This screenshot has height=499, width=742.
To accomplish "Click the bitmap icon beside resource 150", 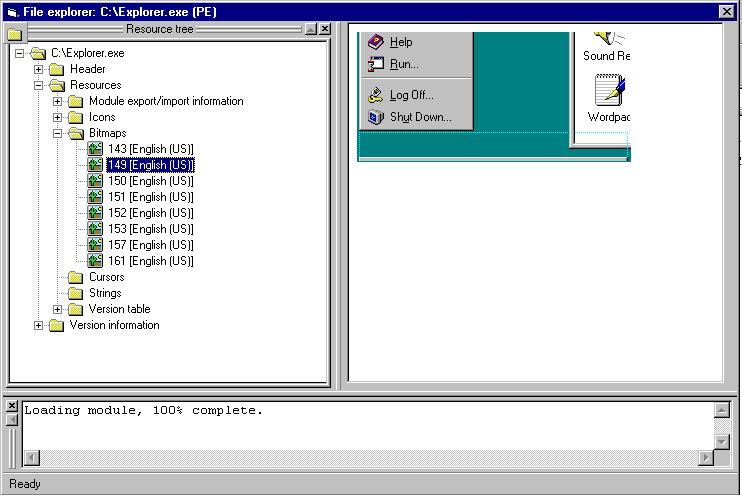I will click(x=96, y=181).
